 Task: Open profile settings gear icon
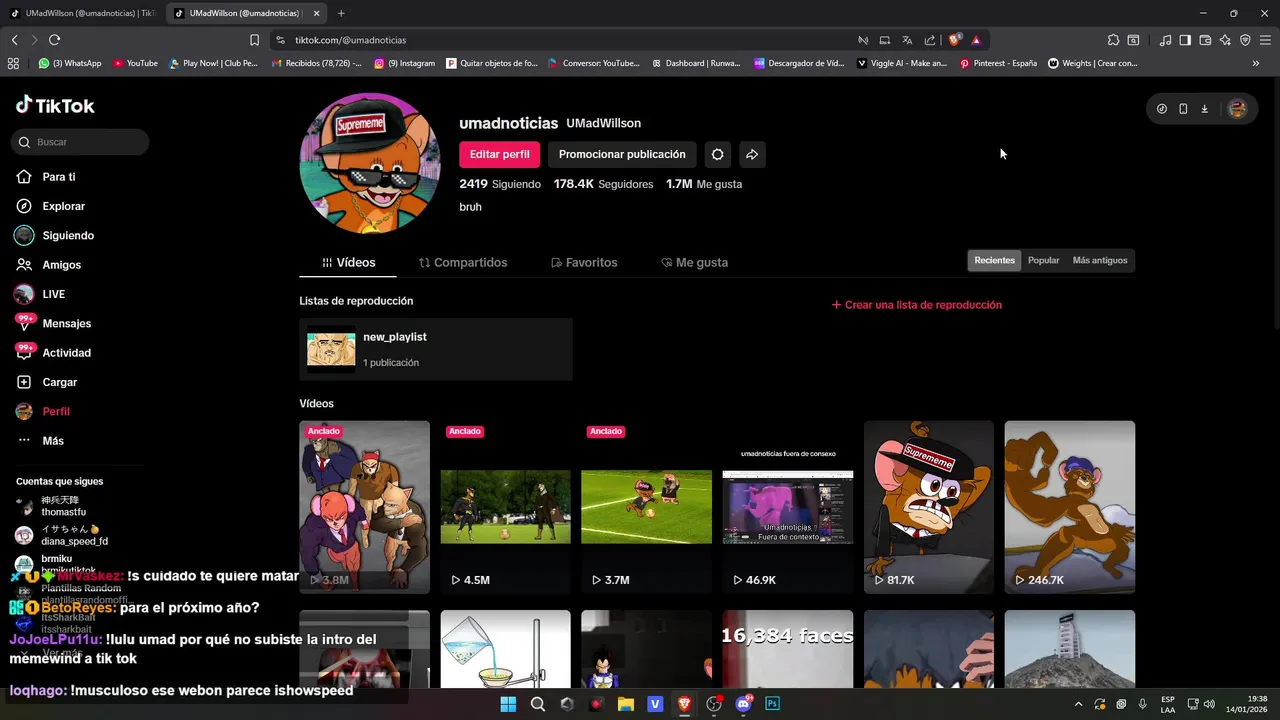(x=717, y=154)
